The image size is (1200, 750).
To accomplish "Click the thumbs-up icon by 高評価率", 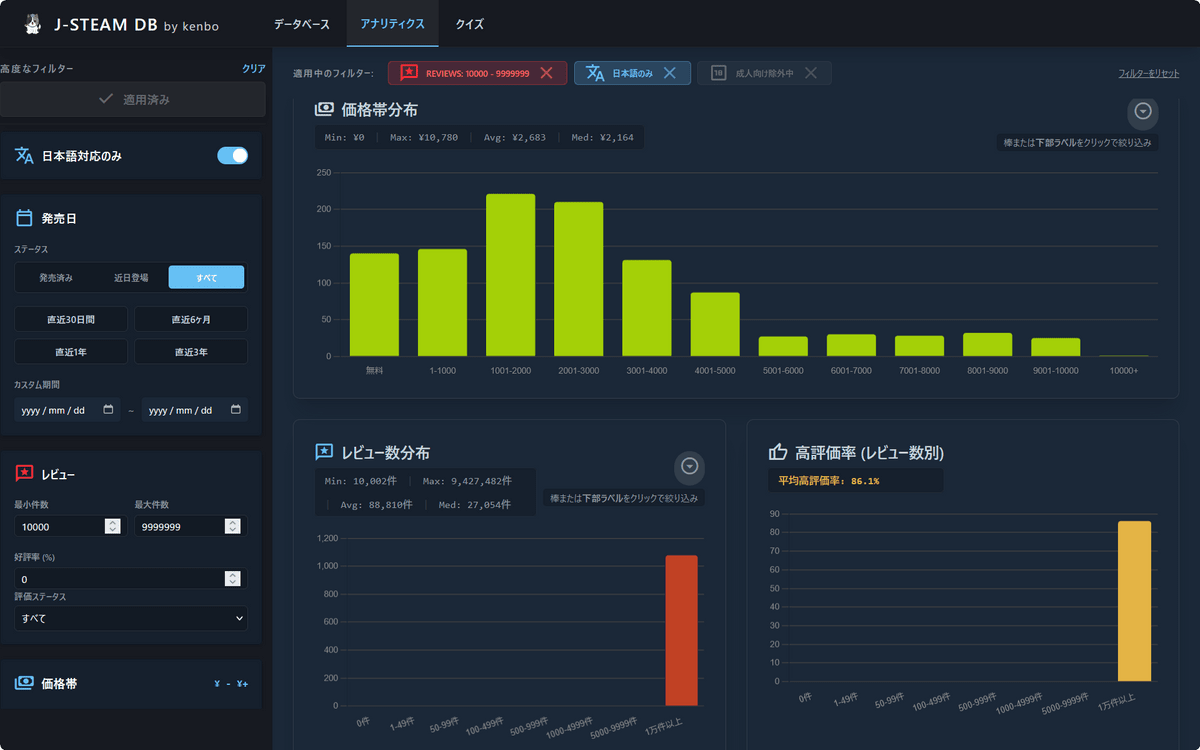I will [x=778, y=453].
